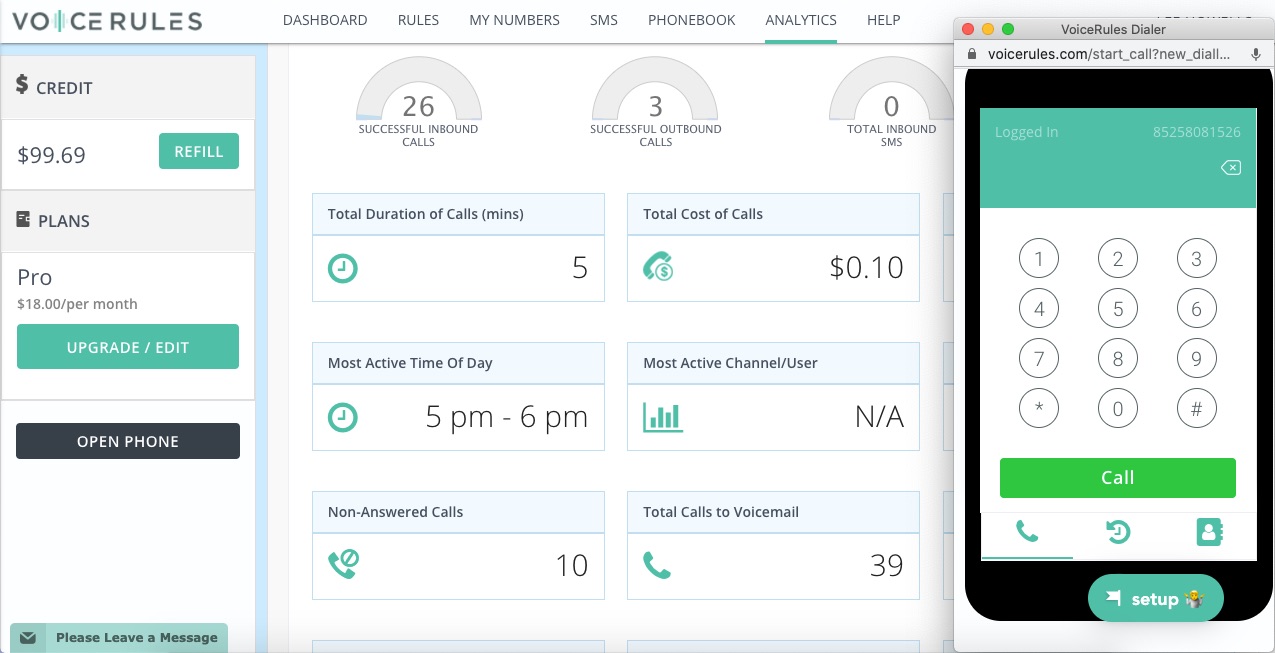
Task: Click the green Call button
Action: pos(1117,478)
